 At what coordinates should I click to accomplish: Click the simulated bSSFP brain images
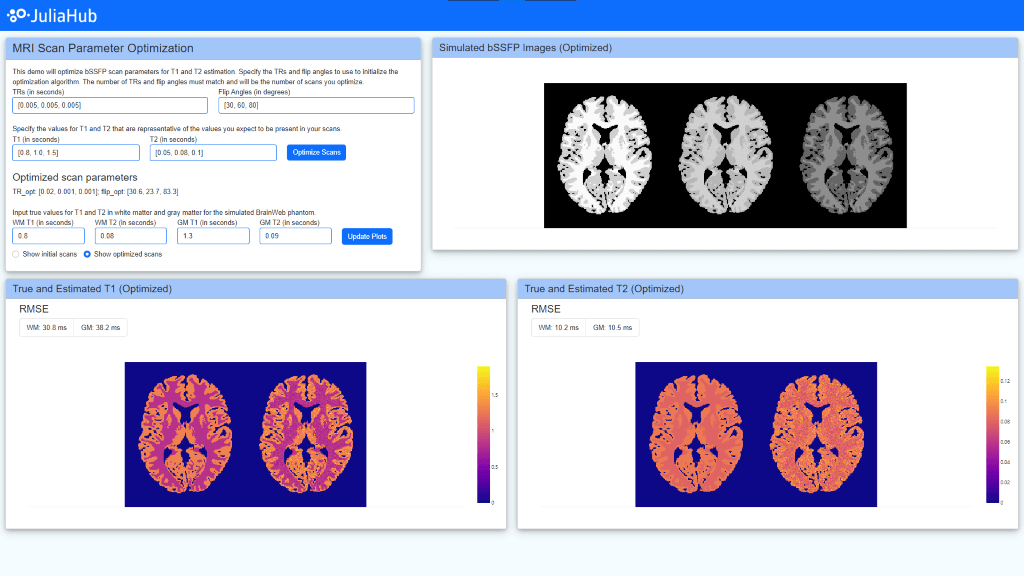pos(725,155)
